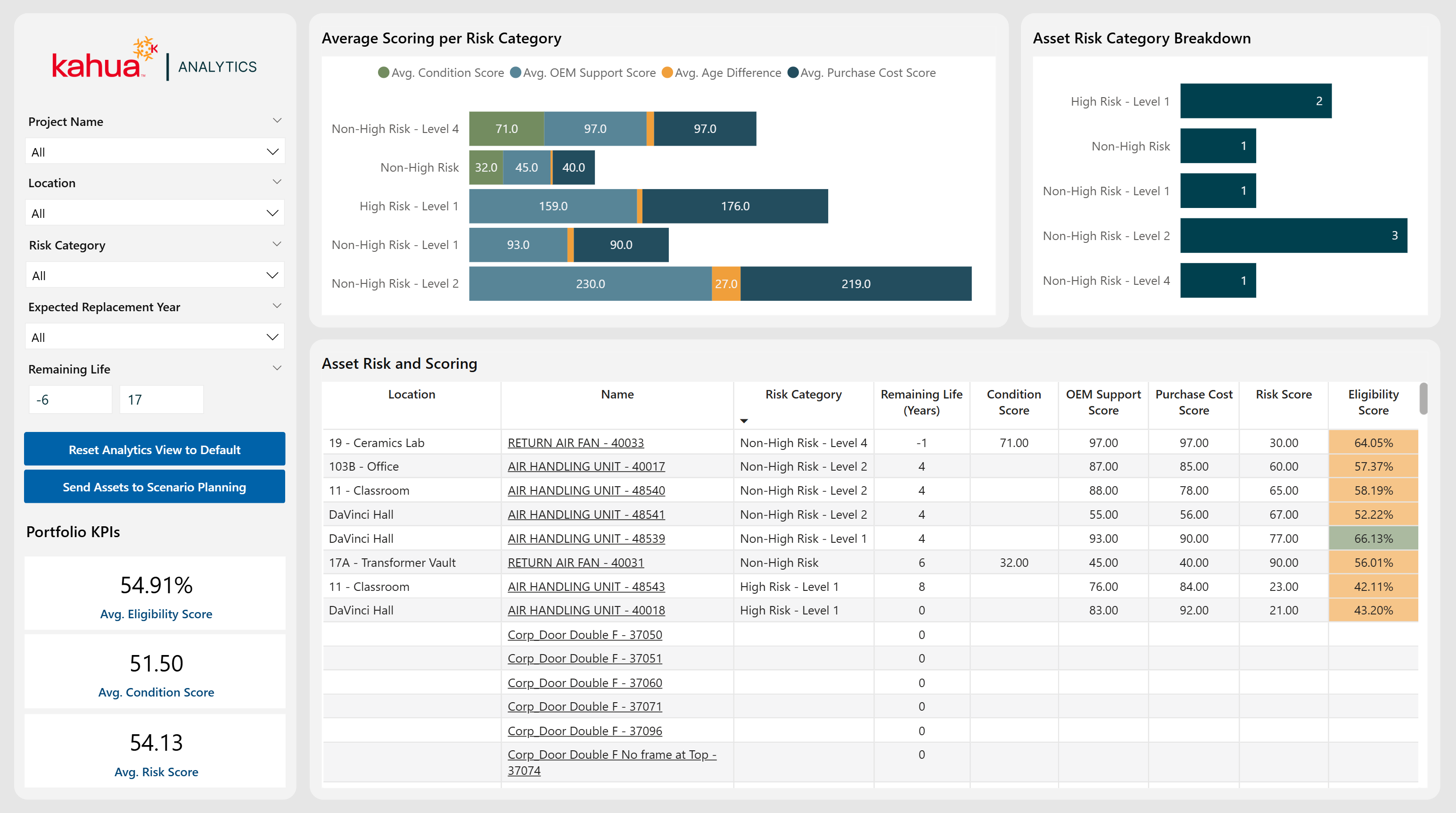Click Reset Analytics View to Default
1456x813 pixels.
click(x=154, y=449)
